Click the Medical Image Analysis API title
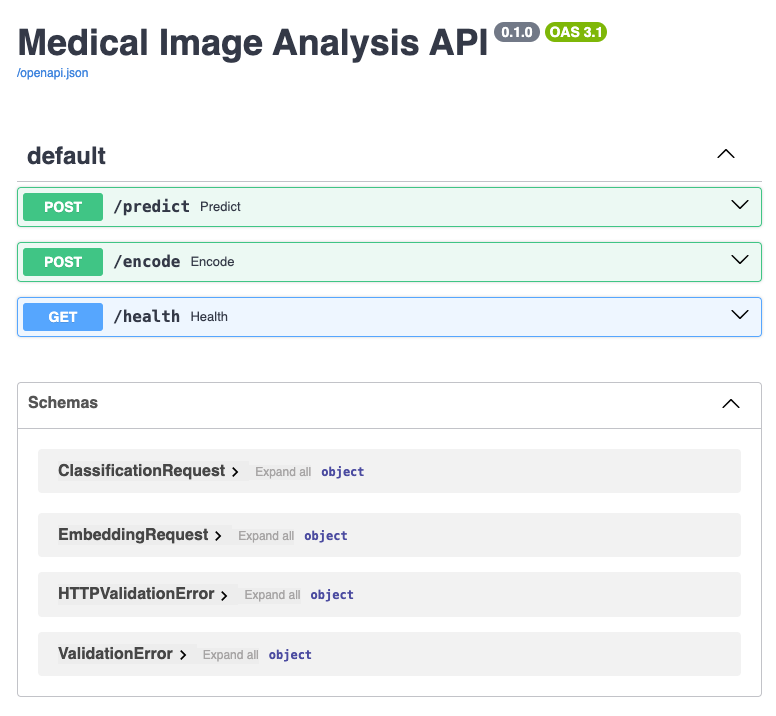776x716 pixels. pos(253,43)
